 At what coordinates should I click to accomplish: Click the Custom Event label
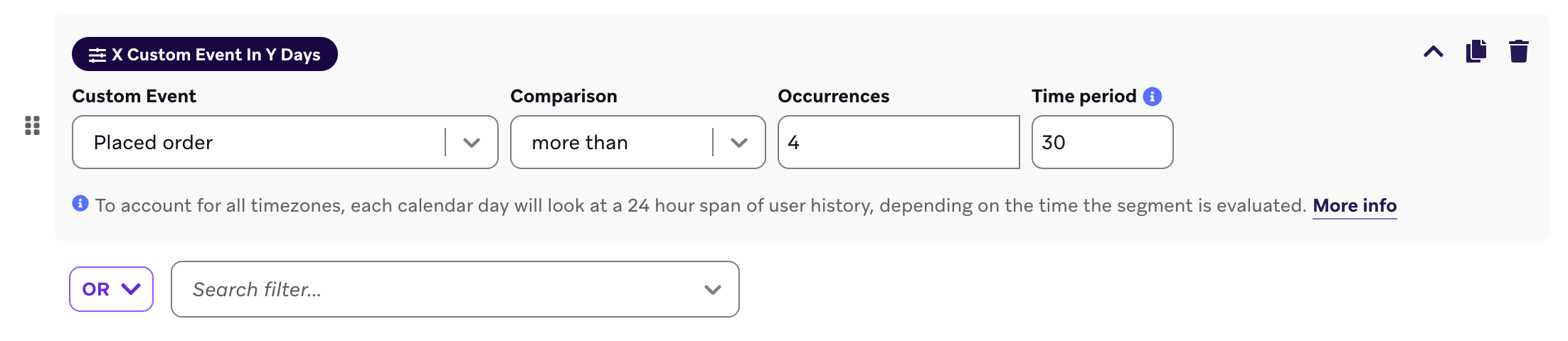click(134, 97)
